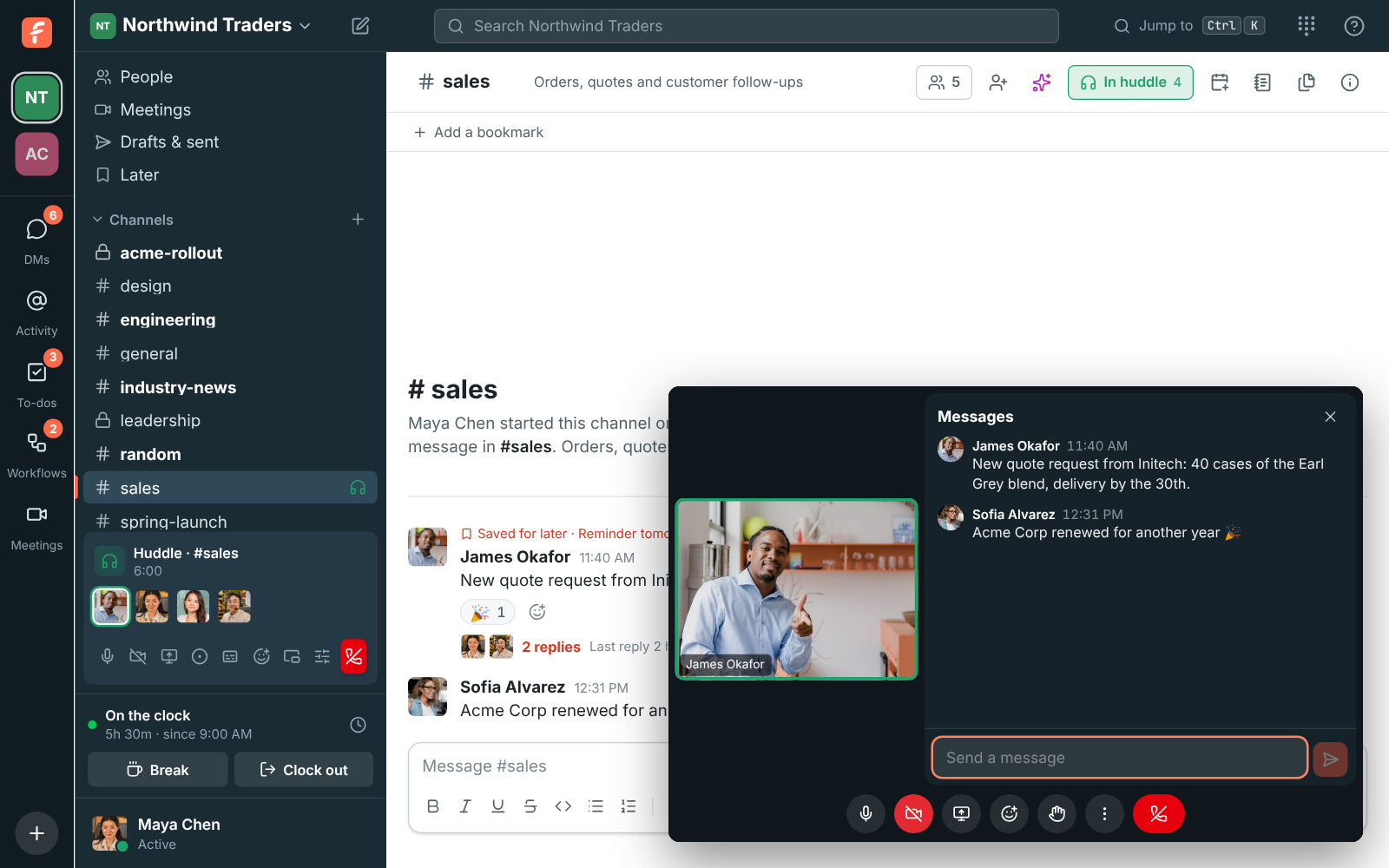The height and width of the screenshot is (868, 1389).
Task: Open the help question mark icon
Action: [1353, 26]
